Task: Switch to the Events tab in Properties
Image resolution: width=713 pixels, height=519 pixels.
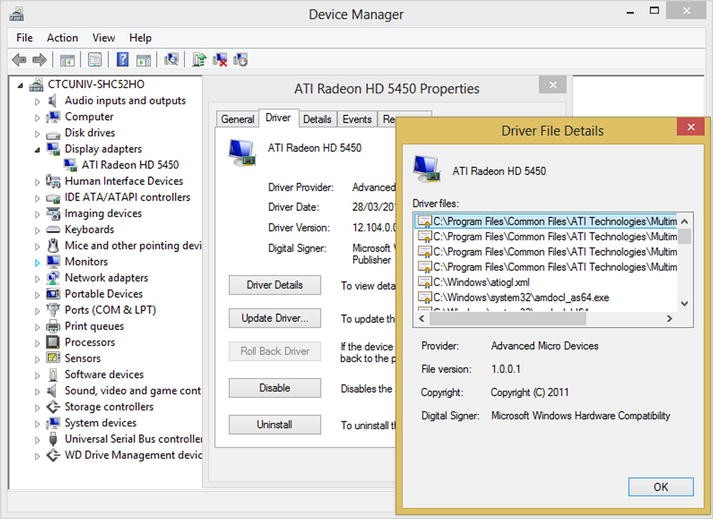Action: [357, 119]
